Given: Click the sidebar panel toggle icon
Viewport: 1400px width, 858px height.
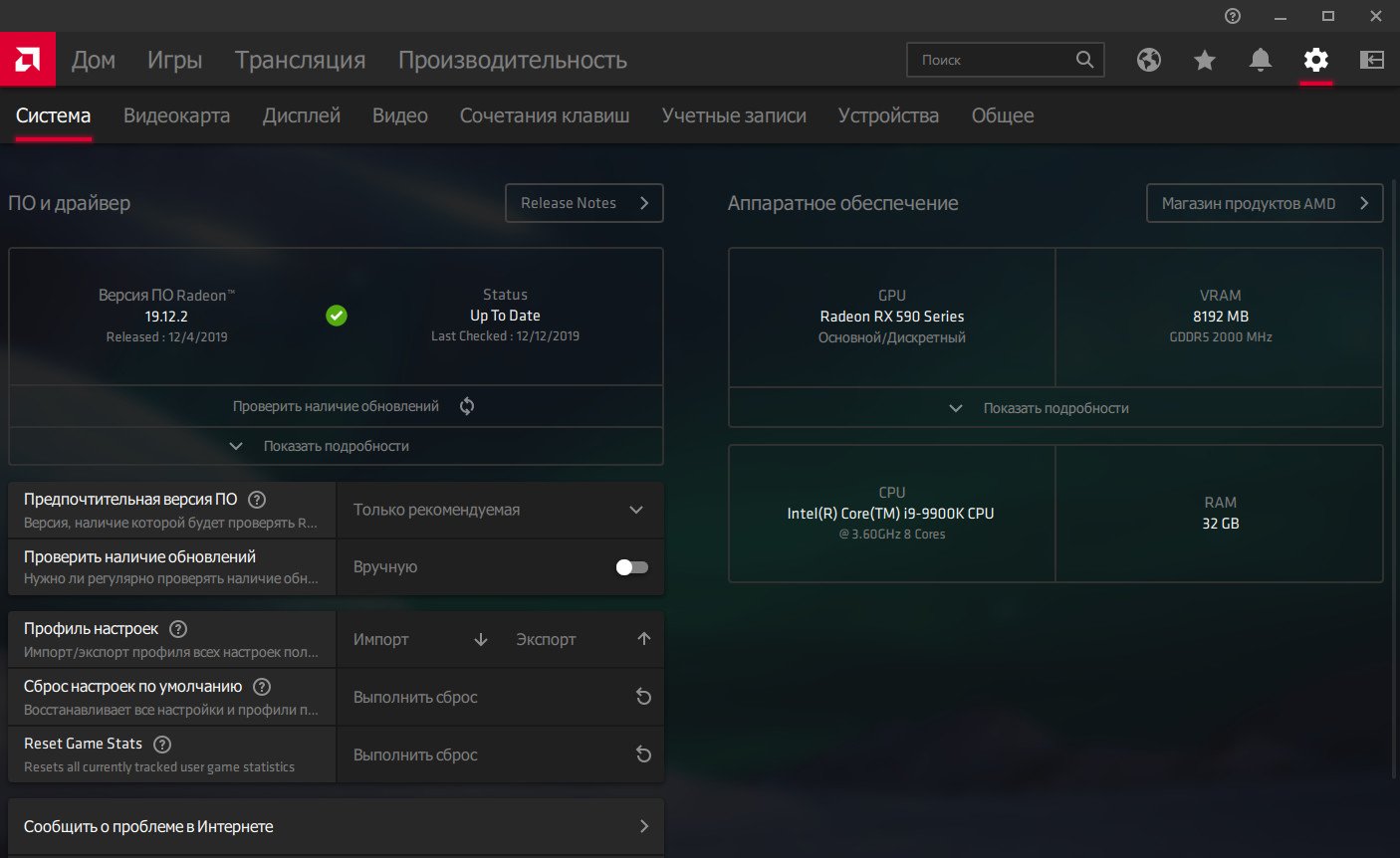Looking at the screenshot, I should click(1371, 60).
